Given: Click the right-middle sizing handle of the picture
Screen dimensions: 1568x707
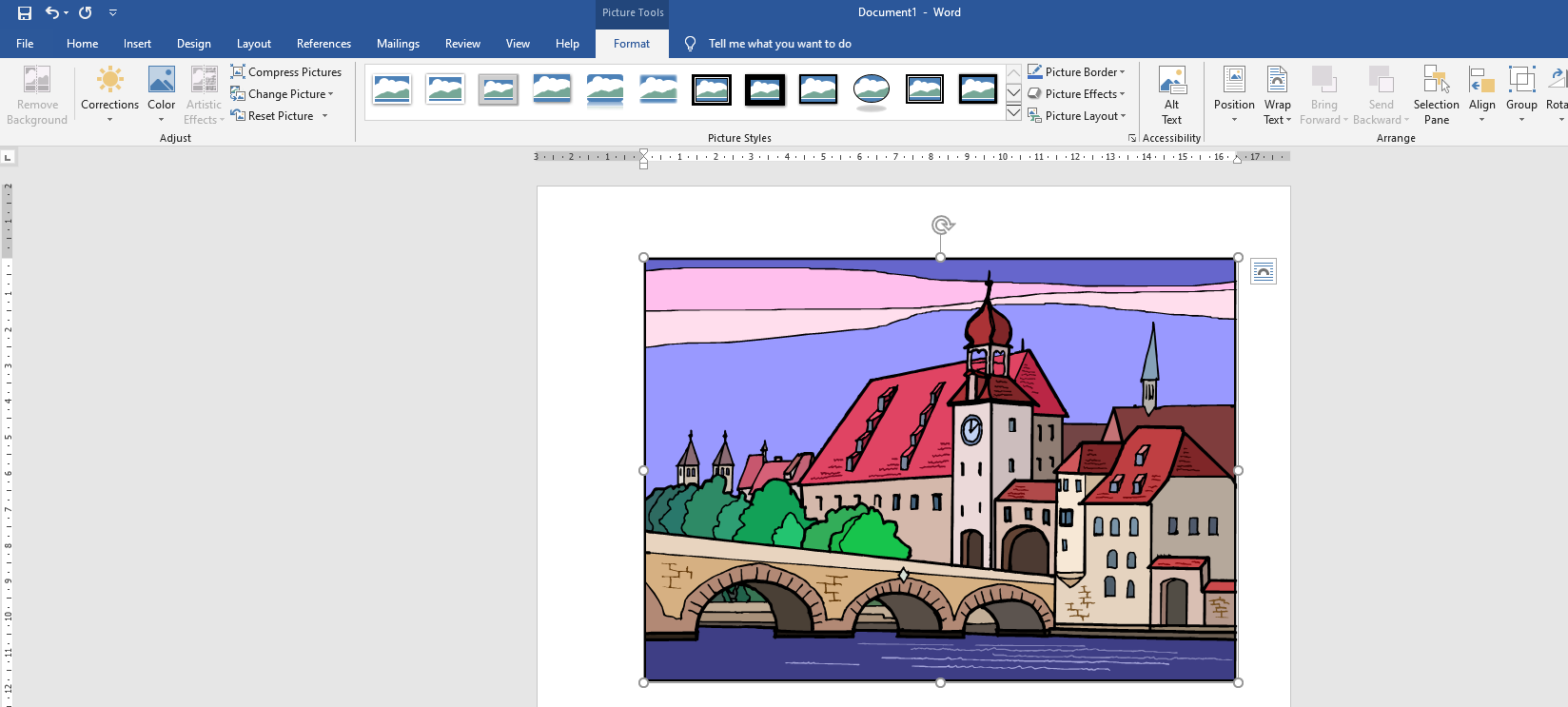Looking at the screenshot, I should 1238,470.
